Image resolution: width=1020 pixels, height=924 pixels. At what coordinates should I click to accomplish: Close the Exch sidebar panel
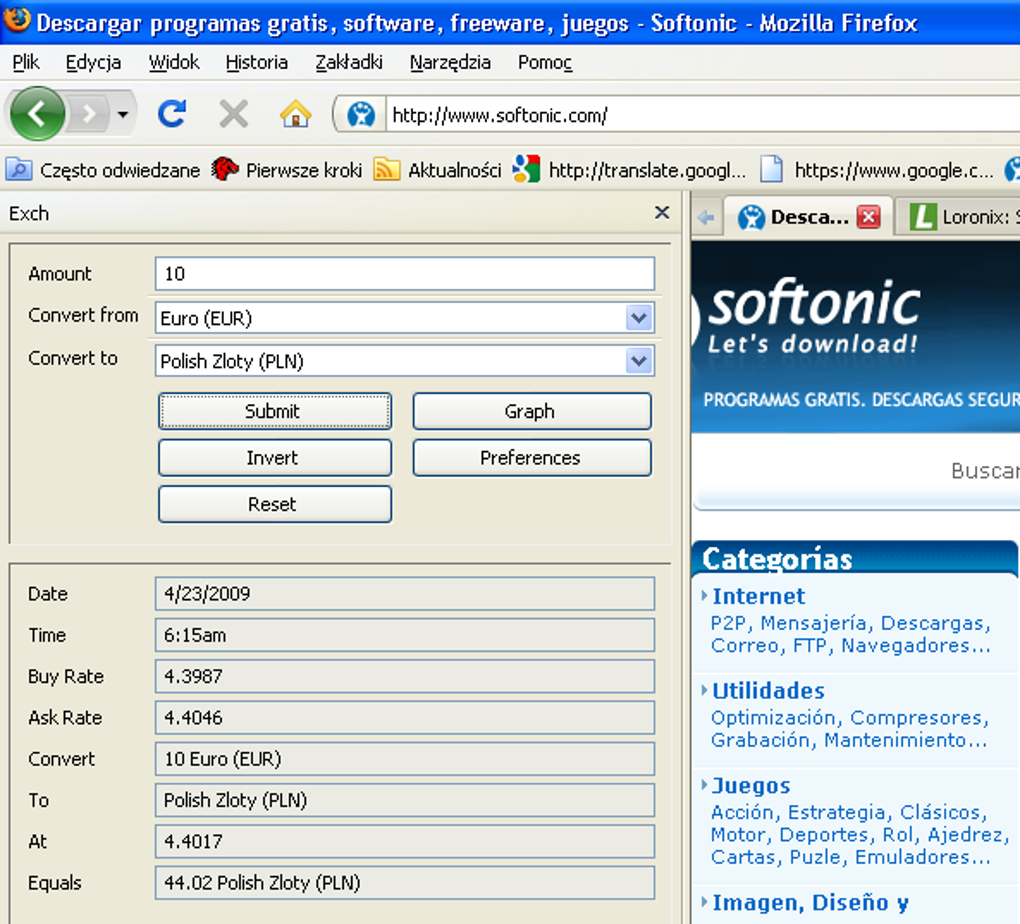tap(661, 213)
